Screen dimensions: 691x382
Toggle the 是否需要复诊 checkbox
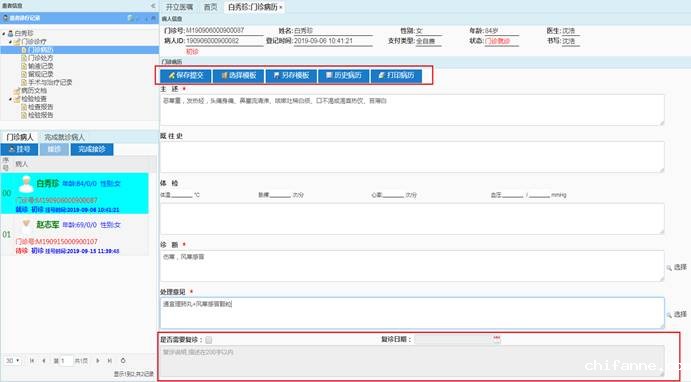pyautogui.click(x=209, y=340)
